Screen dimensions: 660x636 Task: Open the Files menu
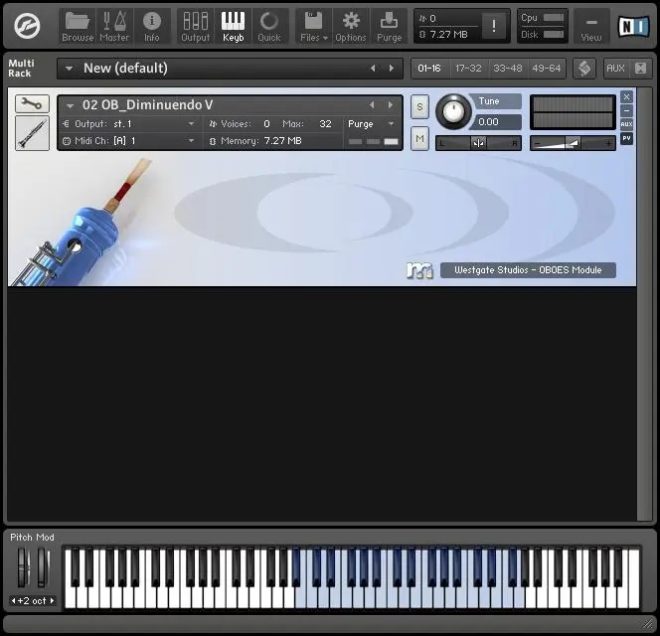(314, 27)
